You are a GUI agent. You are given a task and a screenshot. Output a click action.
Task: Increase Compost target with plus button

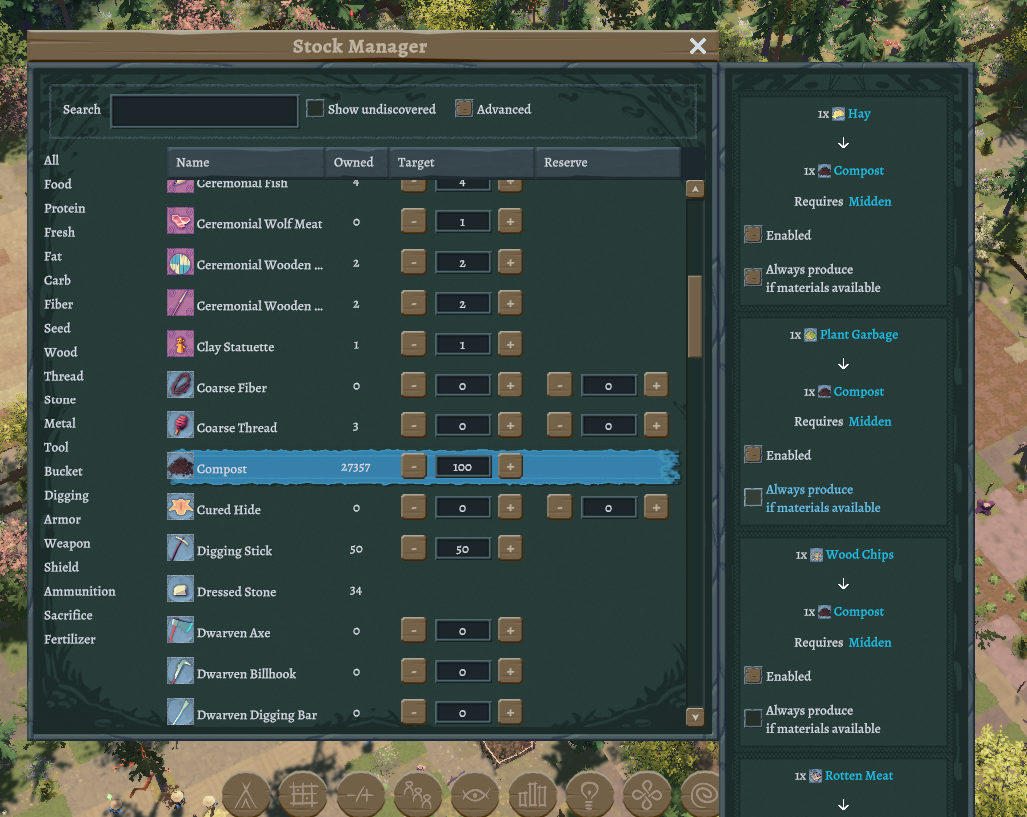click(510, 466)
